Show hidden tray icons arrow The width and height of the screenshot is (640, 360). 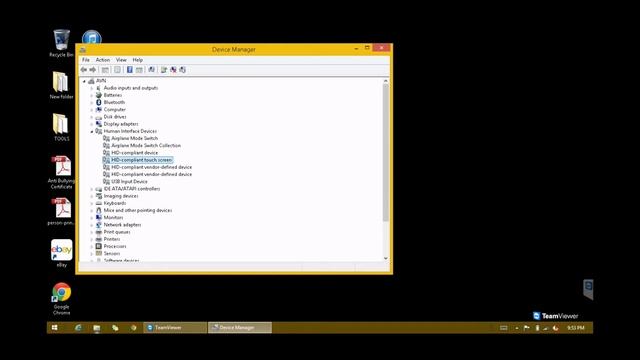517,328
